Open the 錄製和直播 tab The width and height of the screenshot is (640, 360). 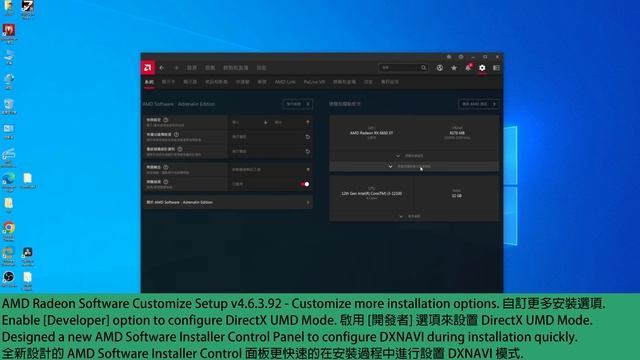tap(236, 68)
